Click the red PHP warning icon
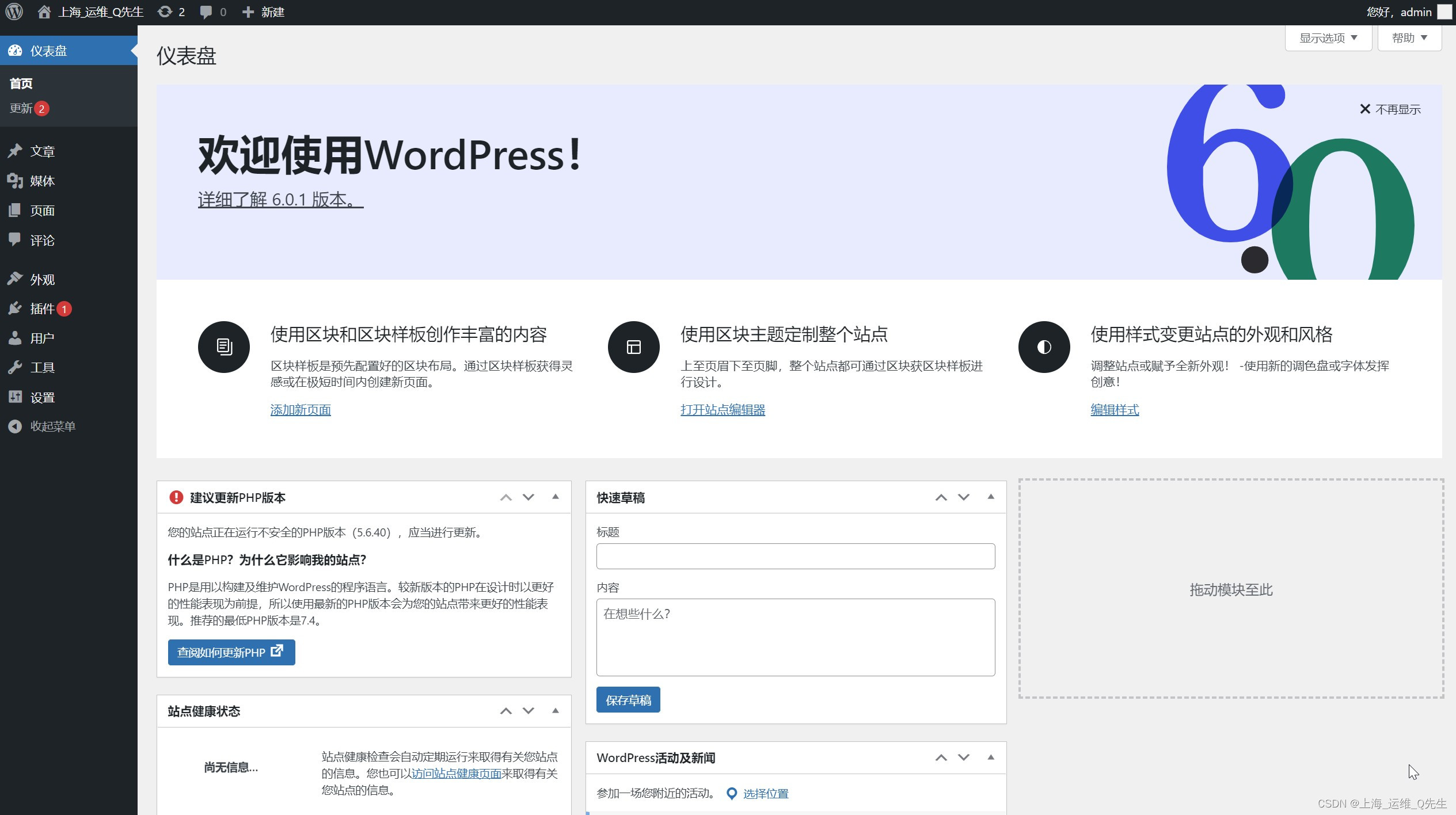Viewport: 1456px width, 815px height. pyautogui.click(x=176, y=497)
